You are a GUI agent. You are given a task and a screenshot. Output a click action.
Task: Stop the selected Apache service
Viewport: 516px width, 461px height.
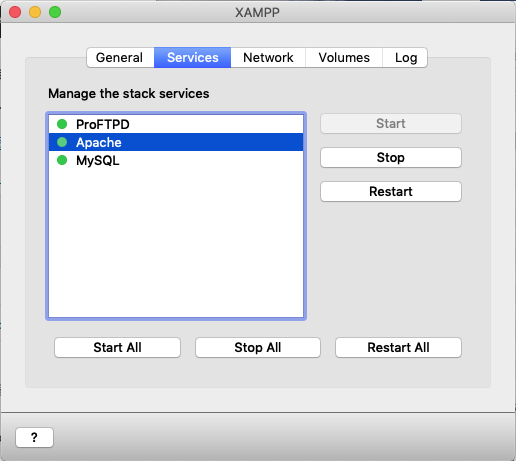[x=391, y=157]
